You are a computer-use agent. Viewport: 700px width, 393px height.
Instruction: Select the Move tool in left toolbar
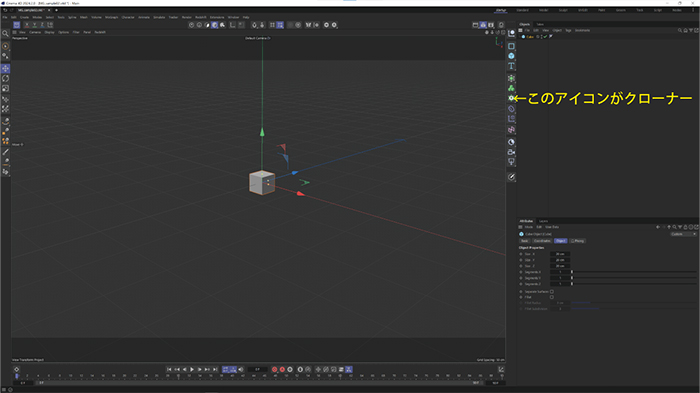[x=5, y=68]
